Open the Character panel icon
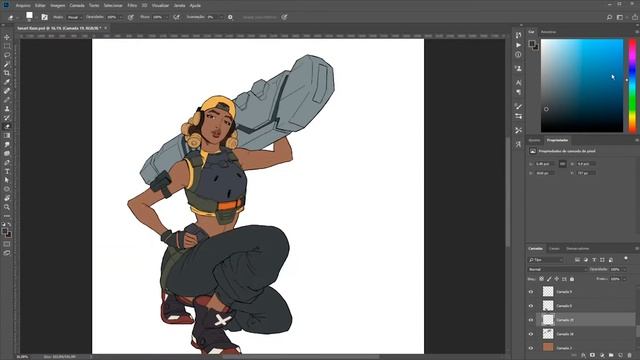Screen dimensions: 640x360 [x=518, y=82]
